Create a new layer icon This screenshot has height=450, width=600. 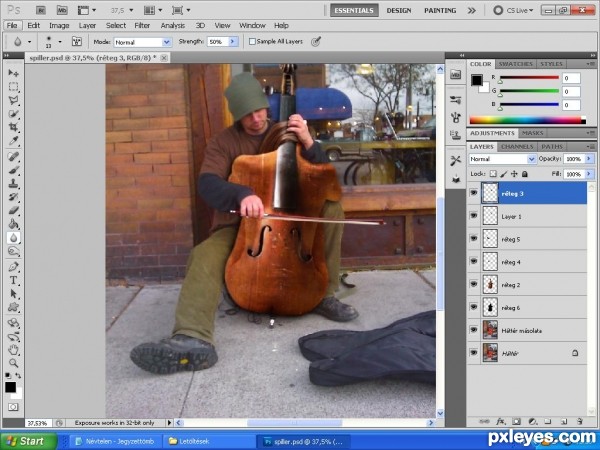(x=564, y=421)
